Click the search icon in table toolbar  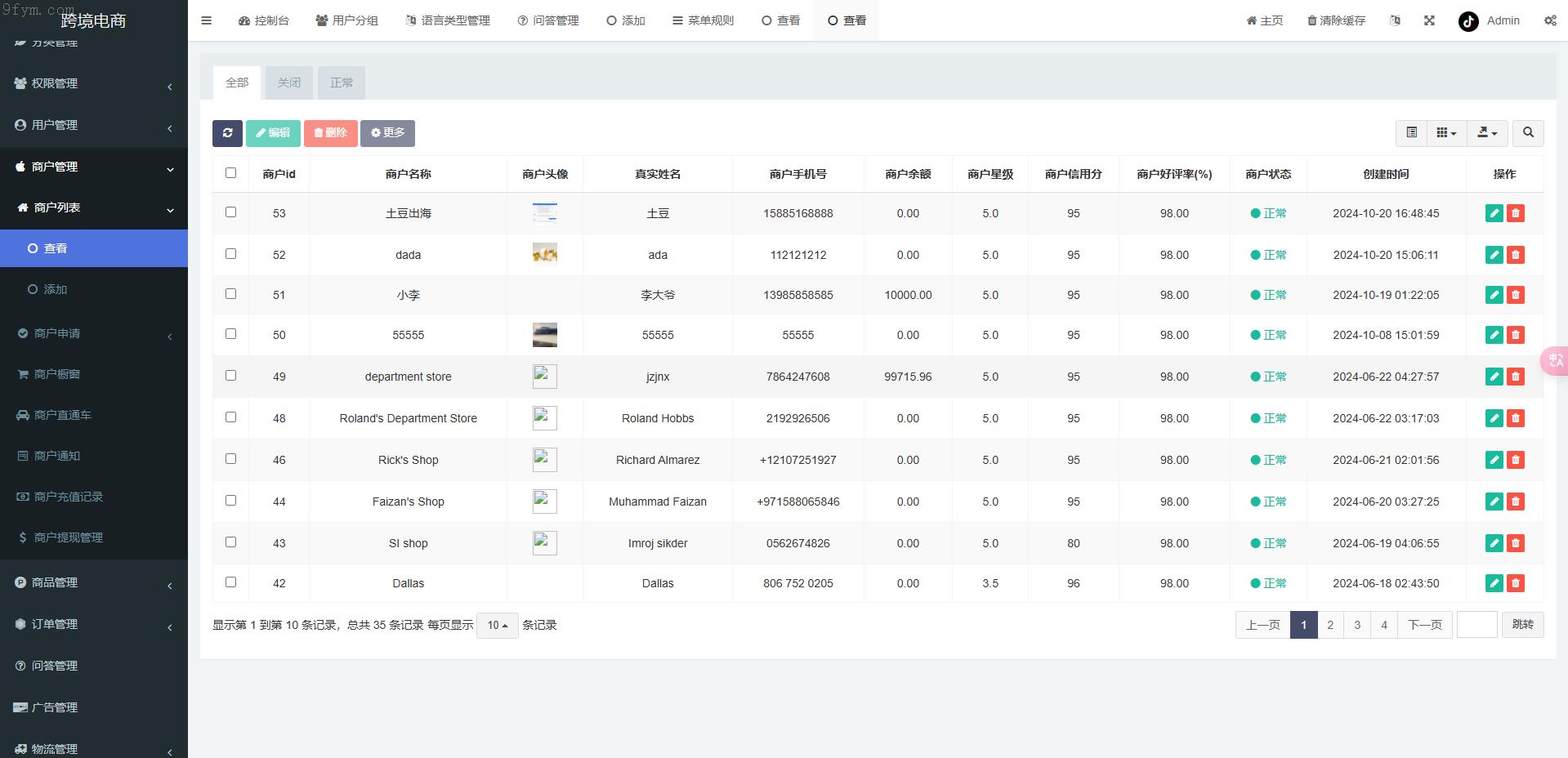1528,133
